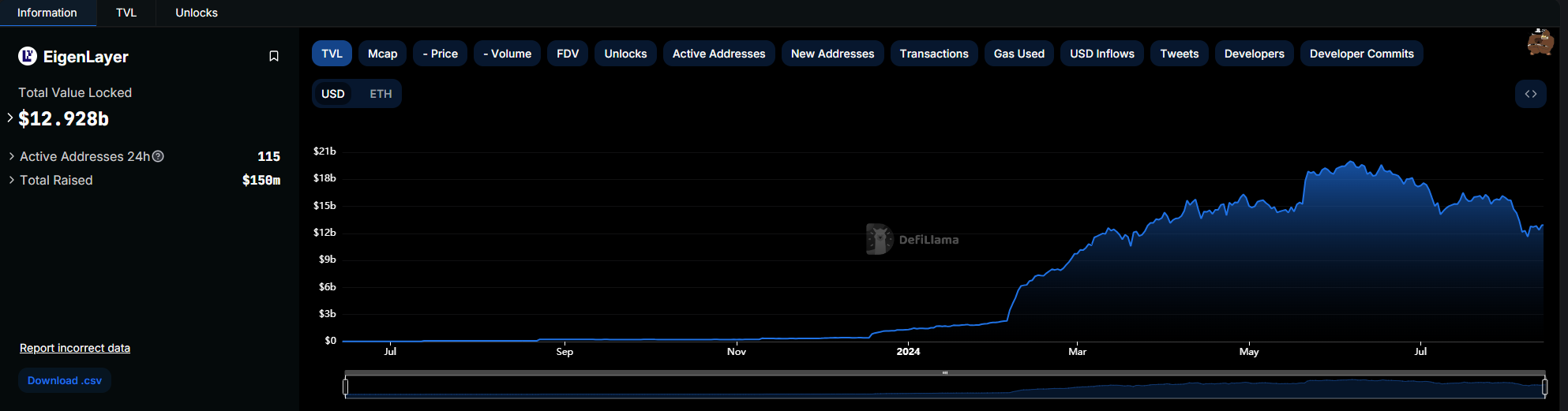Expand the Active Addresses 24h row
Screen dimensions: 1568x411
[11, 156]
